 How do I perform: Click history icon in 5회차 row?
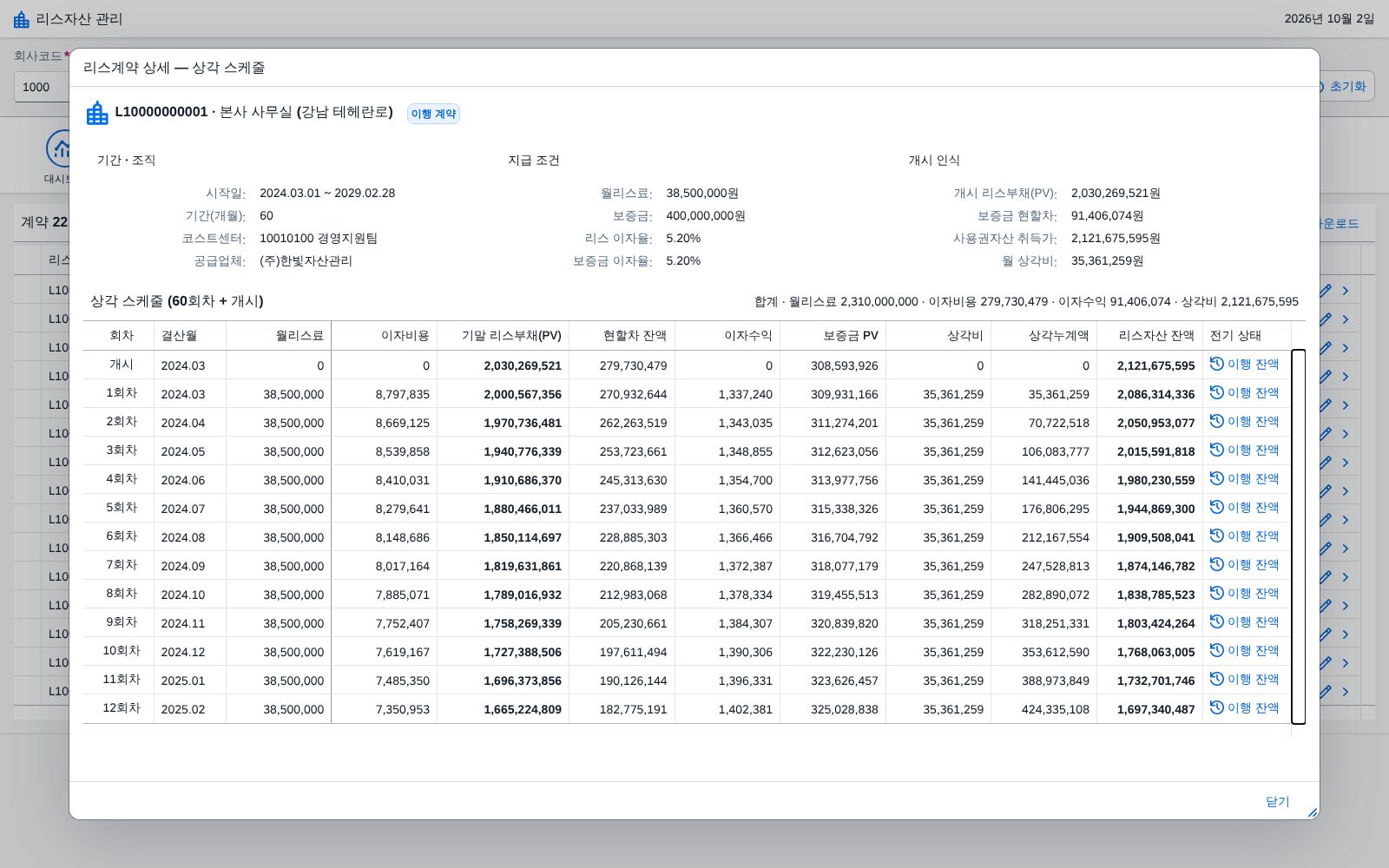pos(1217,508)
